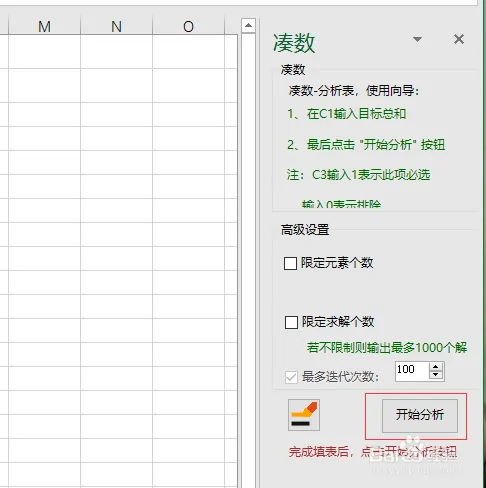Decrease iteration count with down arrow
486x488 pixels.
[436, 375]
